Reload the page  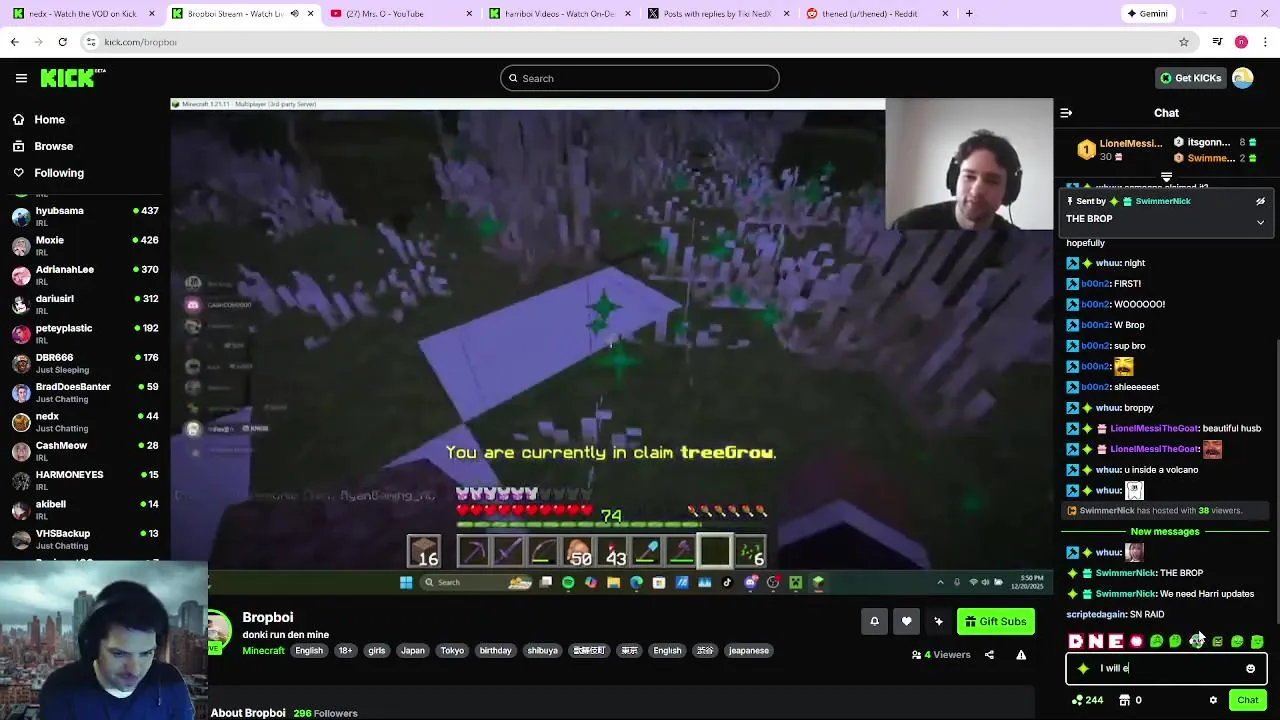pos(62,42)
